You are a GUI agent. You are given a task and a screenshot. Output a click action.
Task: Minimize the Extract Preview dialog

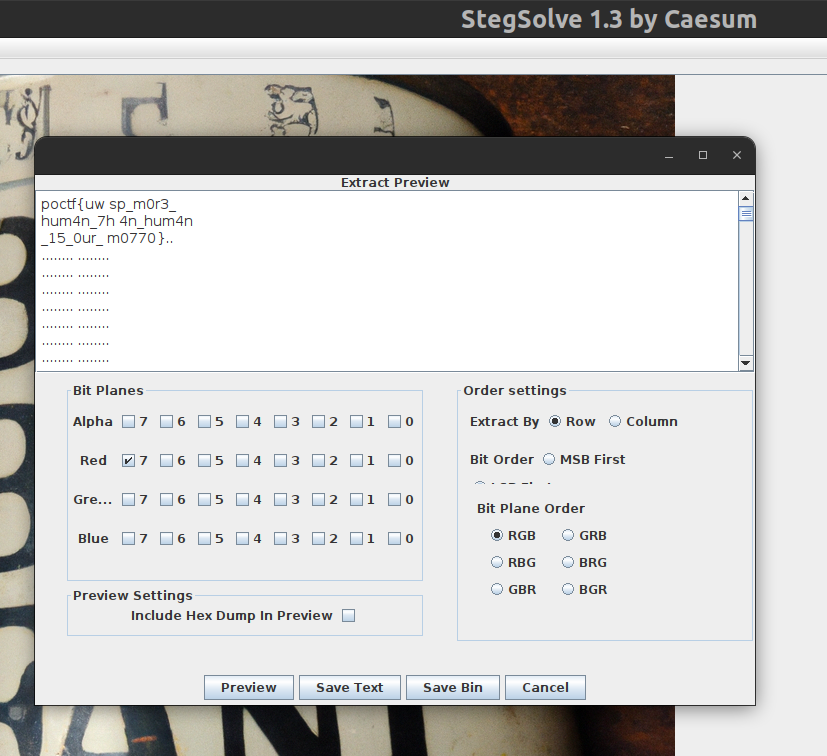(x=669, y=156)
